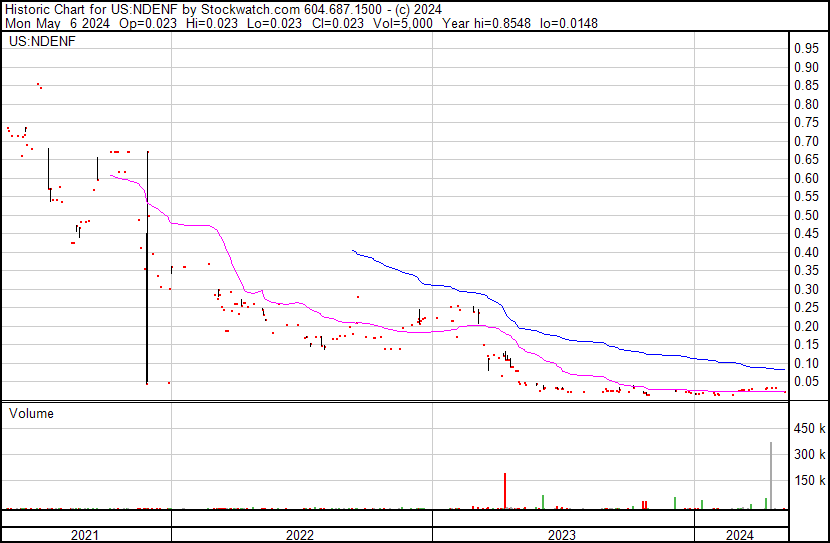Click the 0.50 price axis label
The height and width of the screenshot is (543, 830).
tap(807, 215)
